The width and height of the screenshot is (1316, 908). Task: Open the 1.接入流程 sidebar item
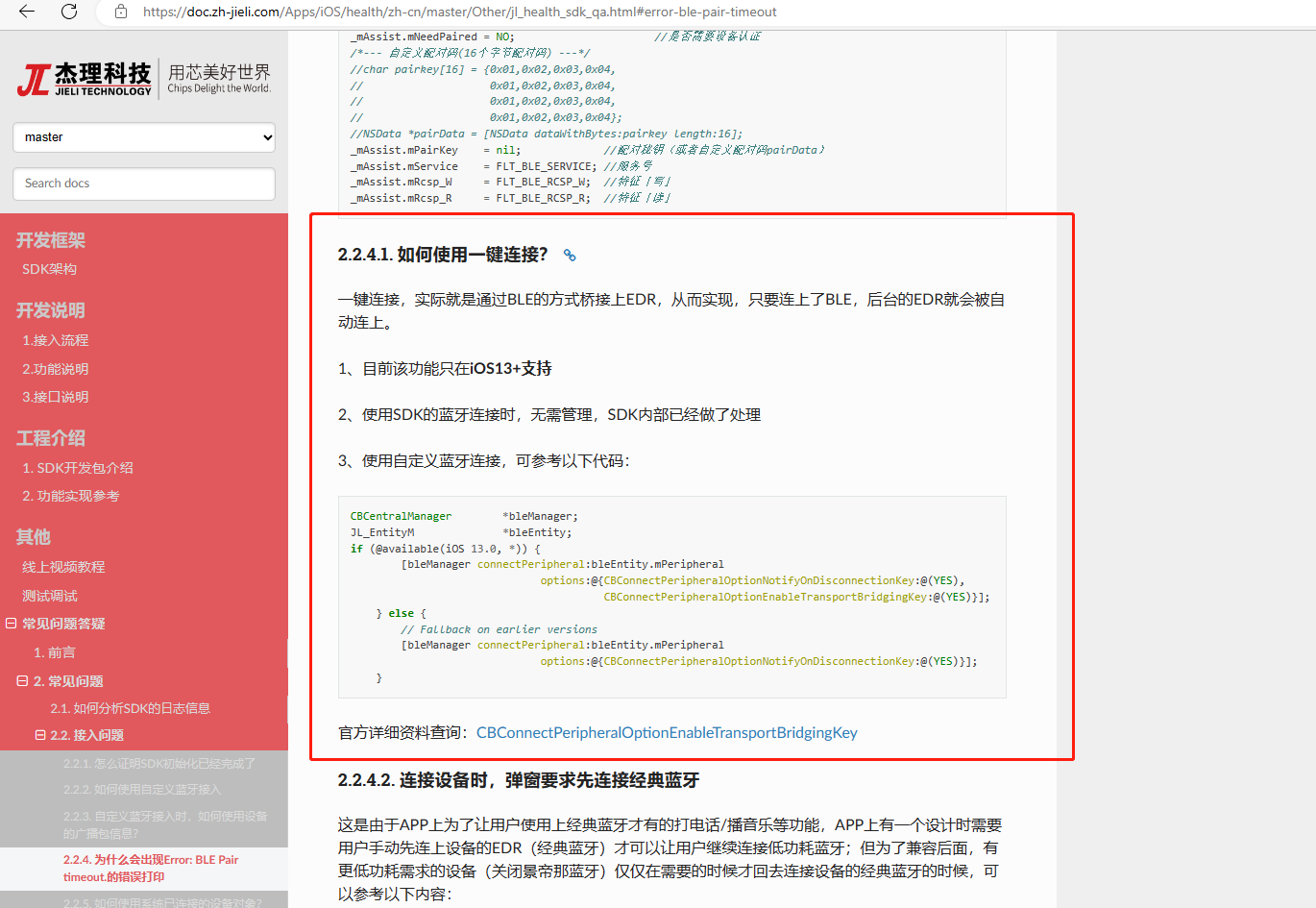tap(56, 340)
